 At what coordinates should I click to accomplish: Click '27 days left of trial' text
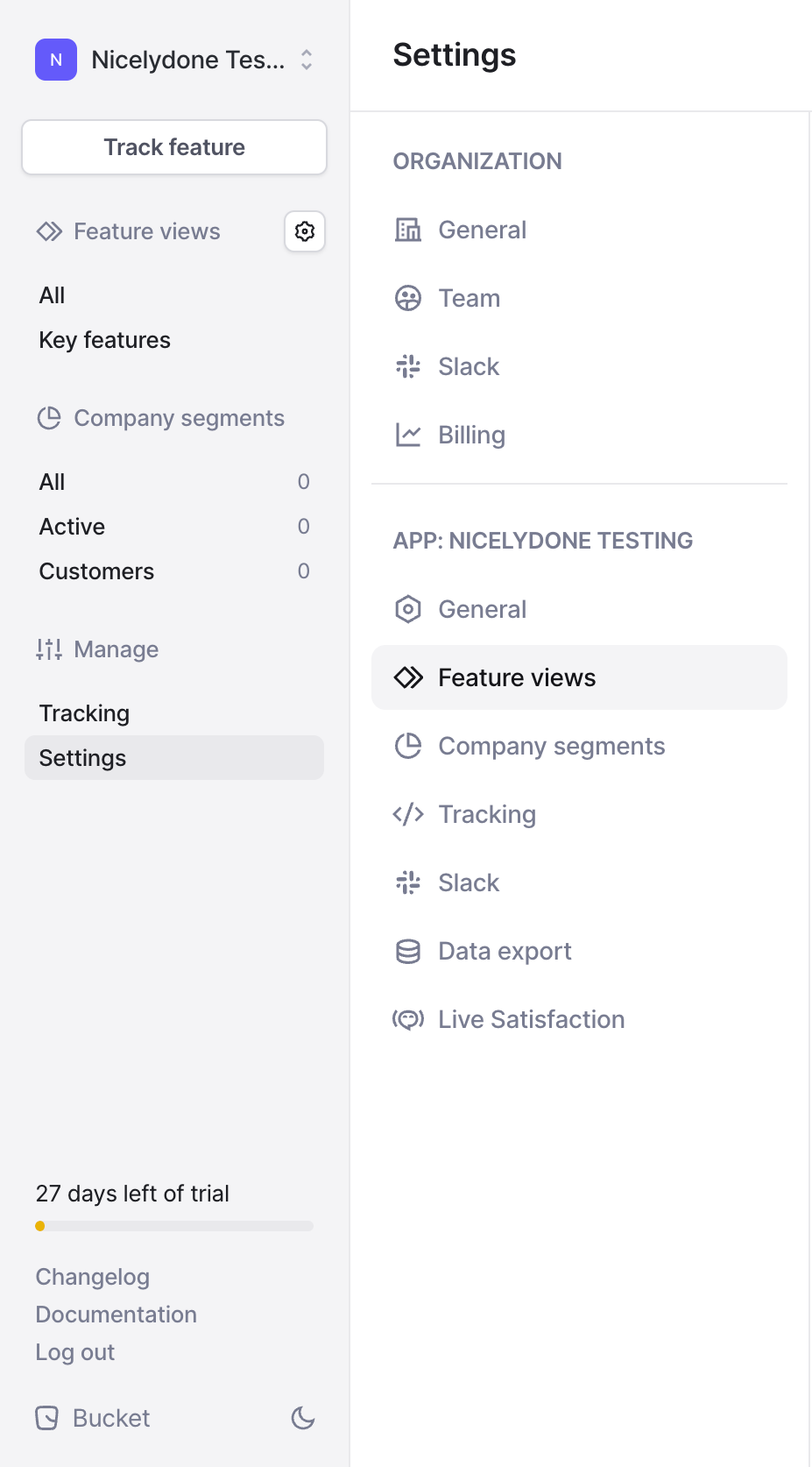pyautogui.click(x=132, y=1194)
